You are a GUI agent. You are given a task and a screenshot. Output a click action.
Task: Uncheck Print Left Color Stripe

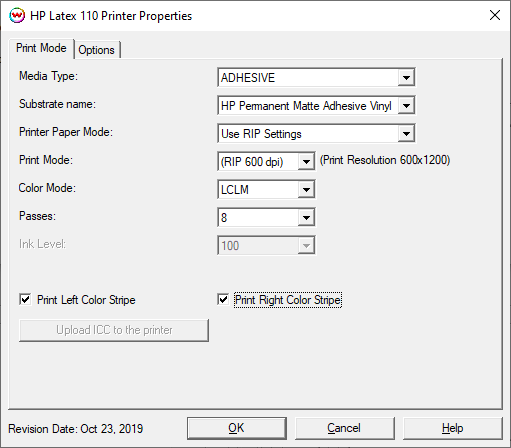[25, 299]
